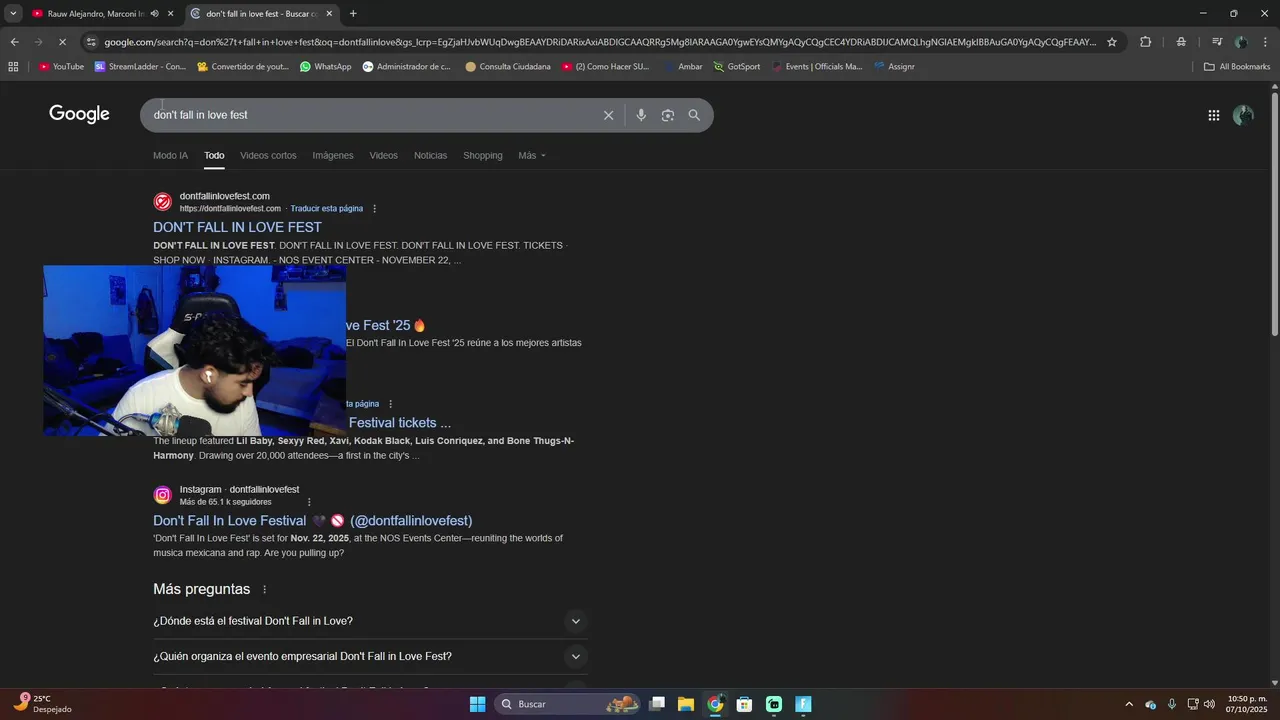The height and width of the screenshot is (720, 1280).
Task: Close the don't fall in love fest tab
Action: coord(329,14)
